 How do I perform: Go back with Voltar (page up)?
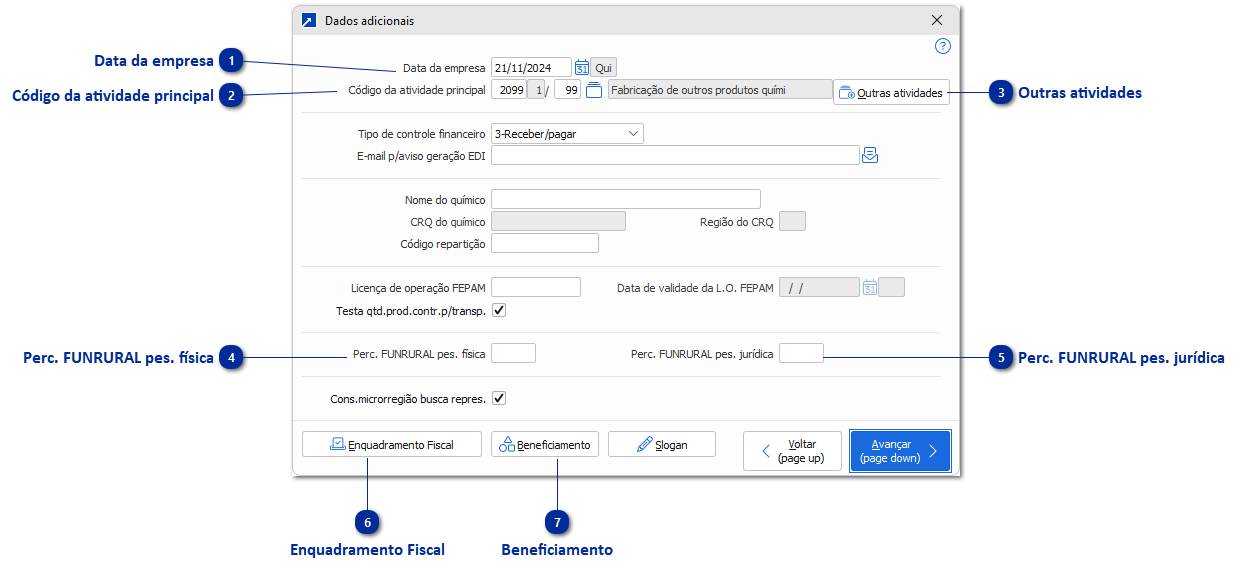click(x=792, y=451)
